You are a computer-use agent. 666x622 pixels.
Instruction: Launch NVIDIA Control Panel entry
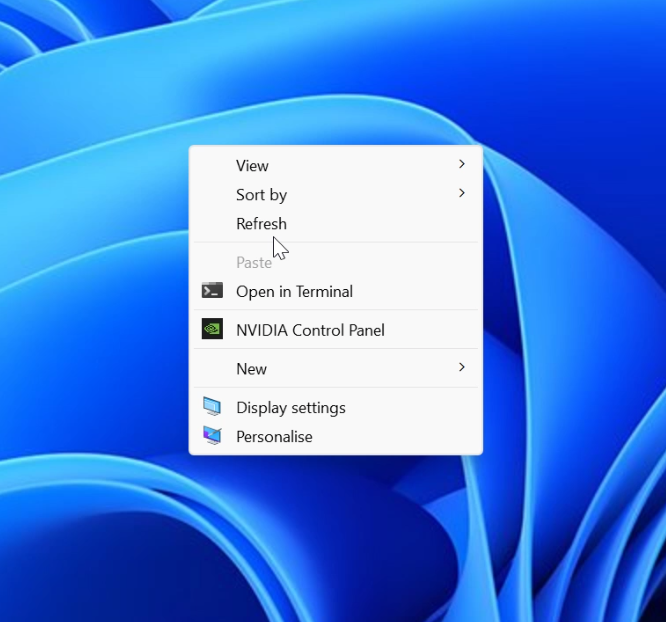pyautogui.click(x=336, y=330)
